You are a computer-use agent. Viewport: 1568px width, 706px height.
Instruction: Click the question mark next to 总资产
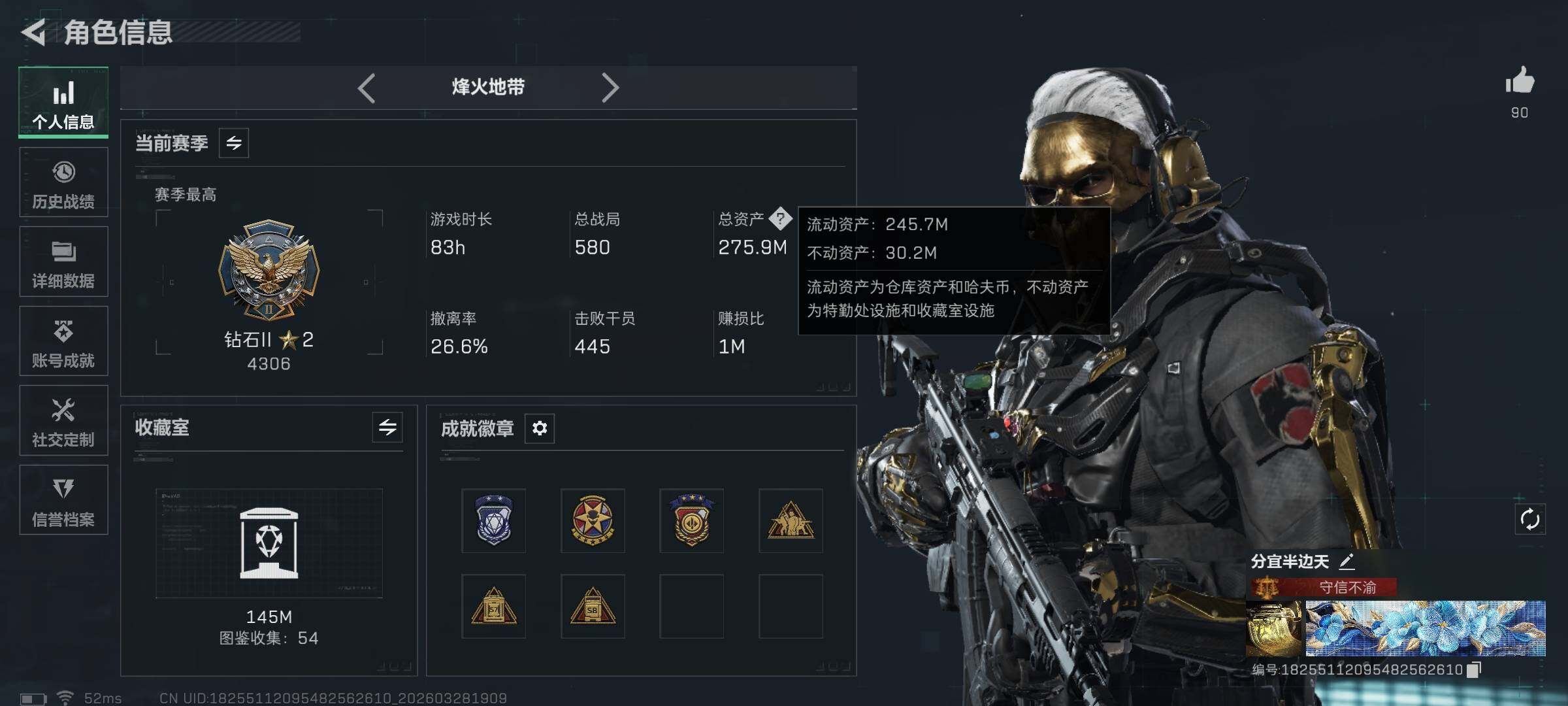click(x=780, y=218)
